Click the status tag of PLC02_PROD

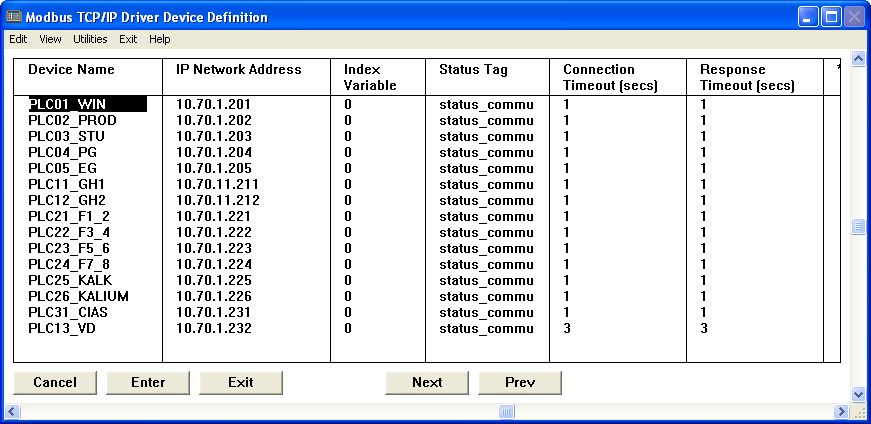486,120
